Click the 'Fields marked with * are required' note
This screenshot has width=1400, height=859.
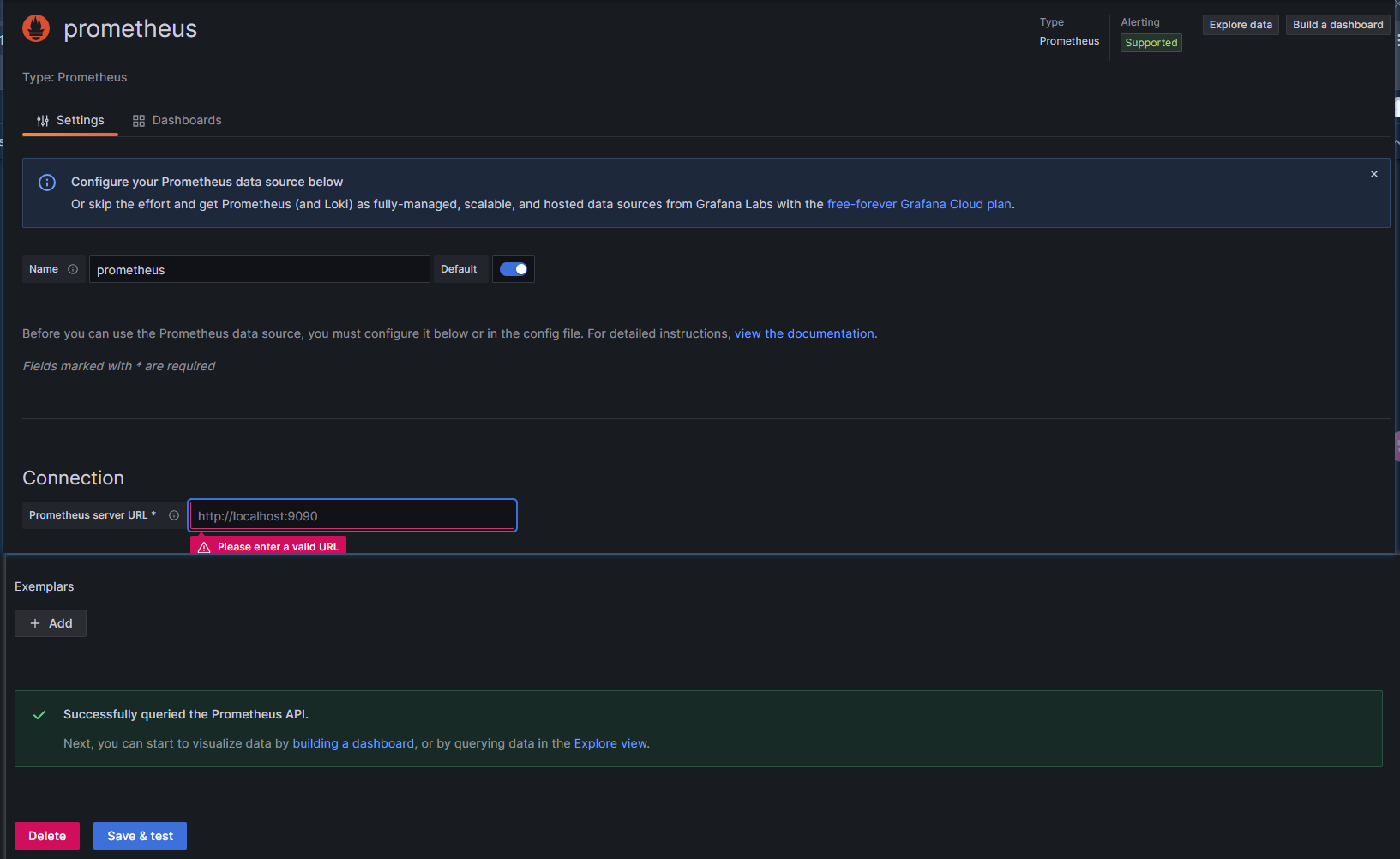coord(118,366)
